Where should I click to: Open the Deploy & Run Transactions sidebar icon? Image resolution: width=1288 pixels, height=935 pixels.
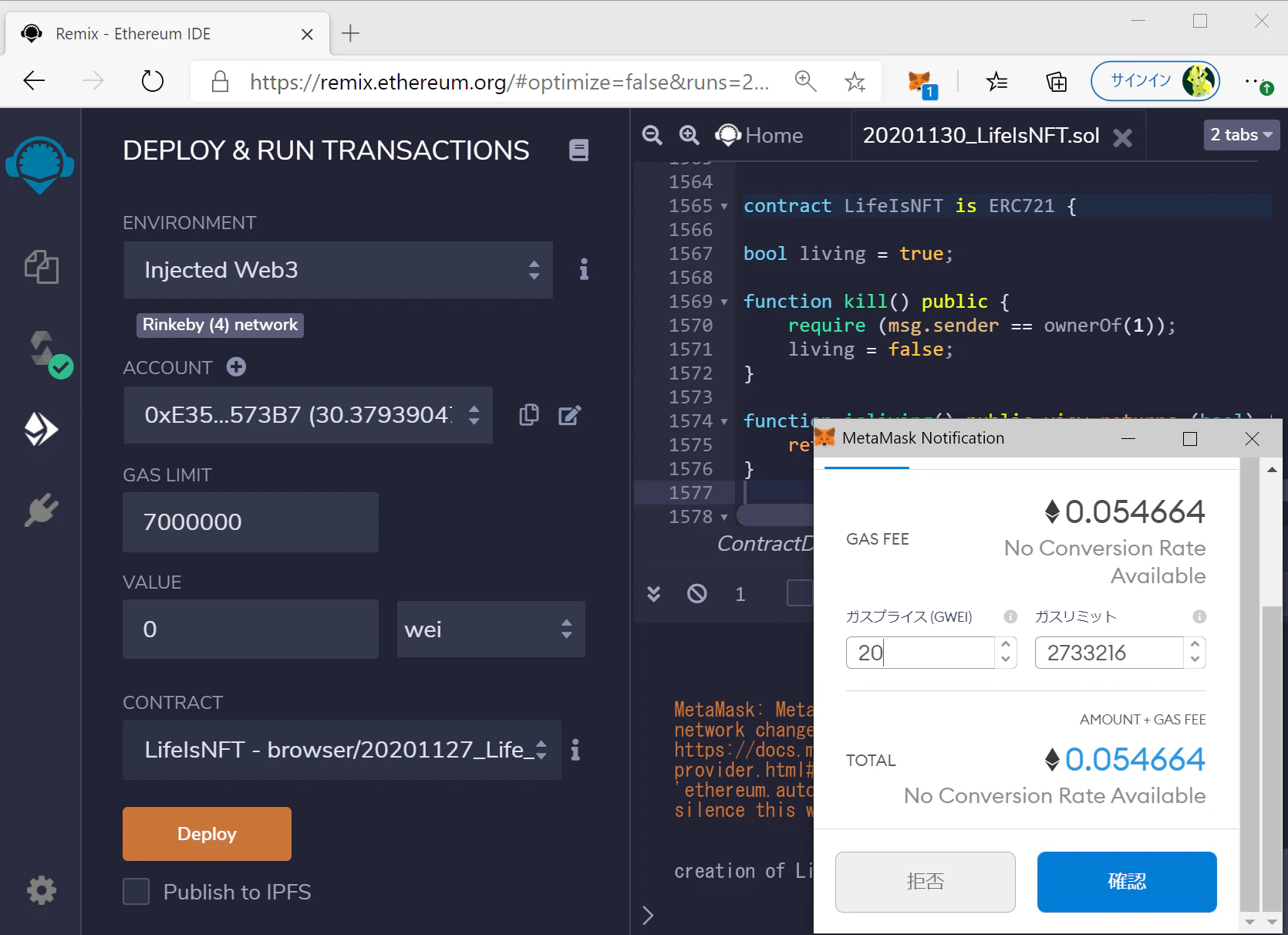click(41, 429)
